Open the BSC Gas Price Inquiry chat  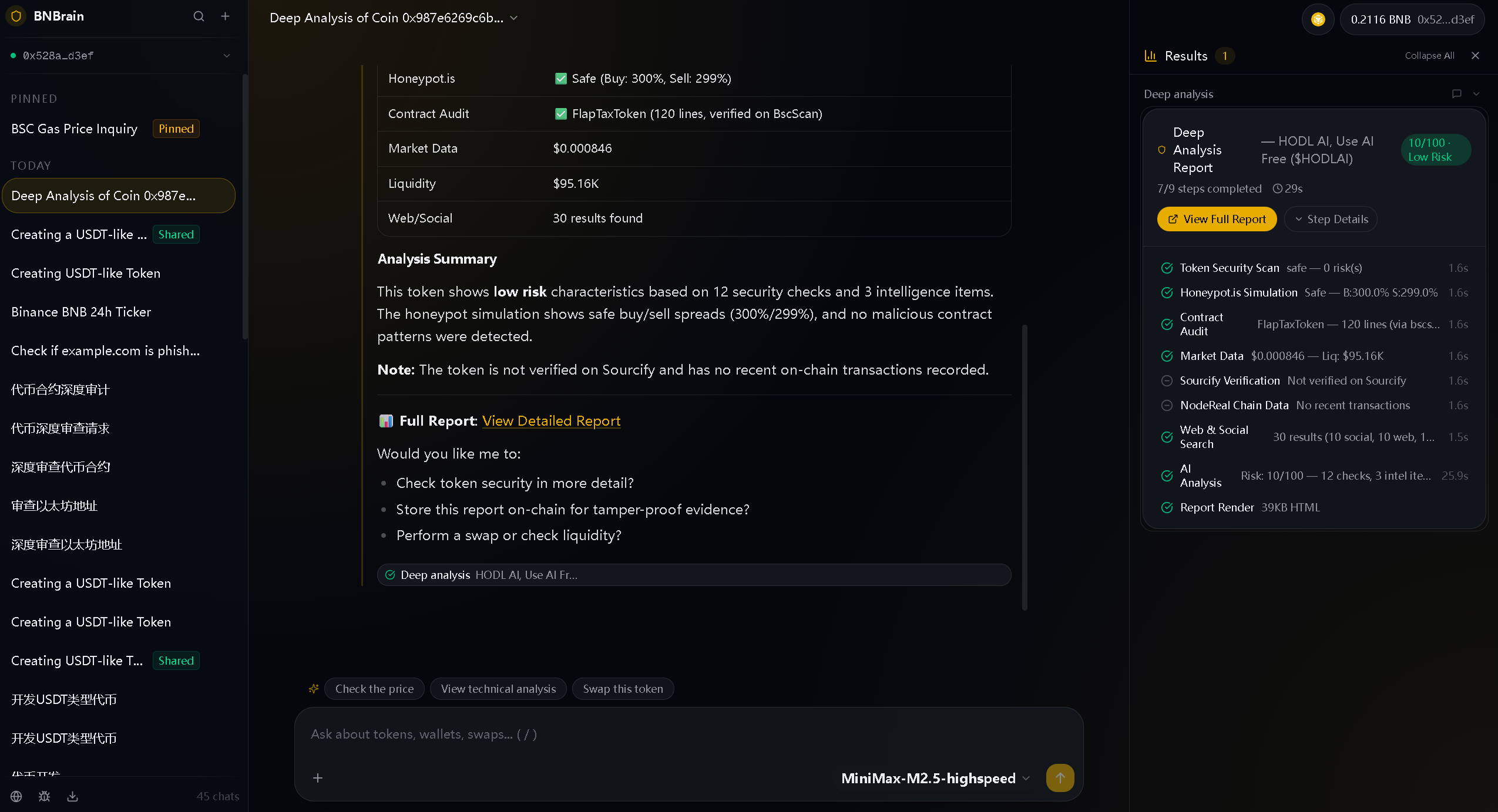point(74,129)
